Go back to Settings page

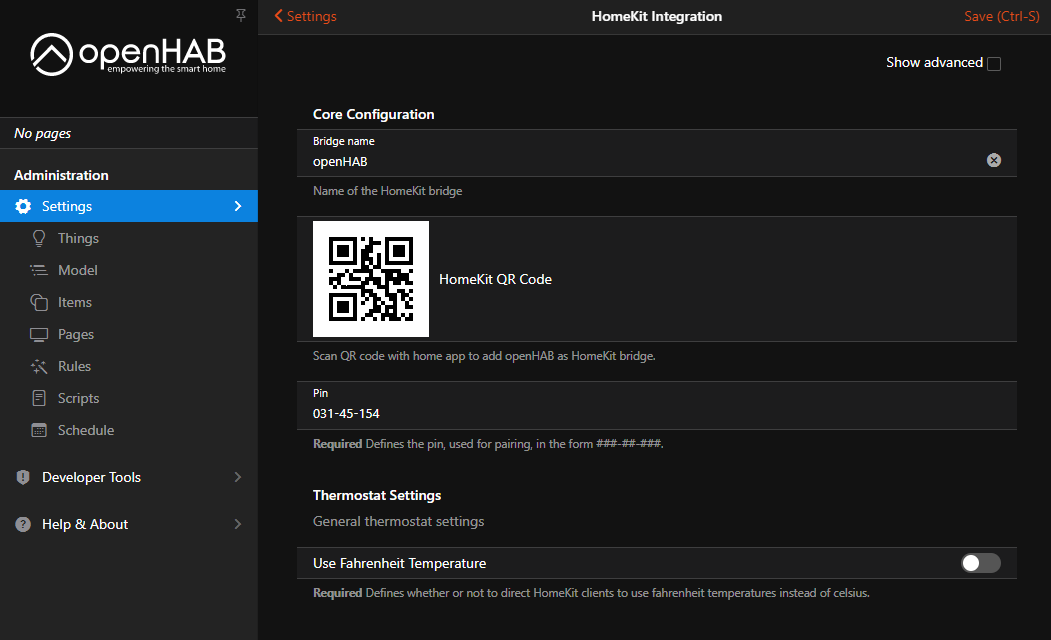304,16
